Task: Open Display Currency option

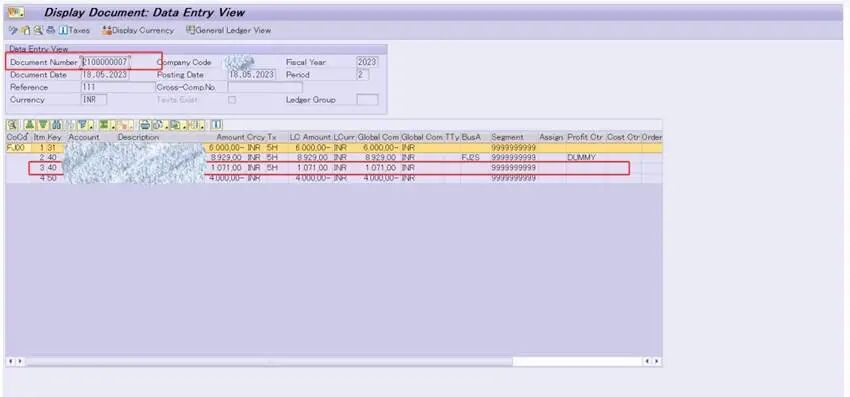Action: tap(138, 30)
